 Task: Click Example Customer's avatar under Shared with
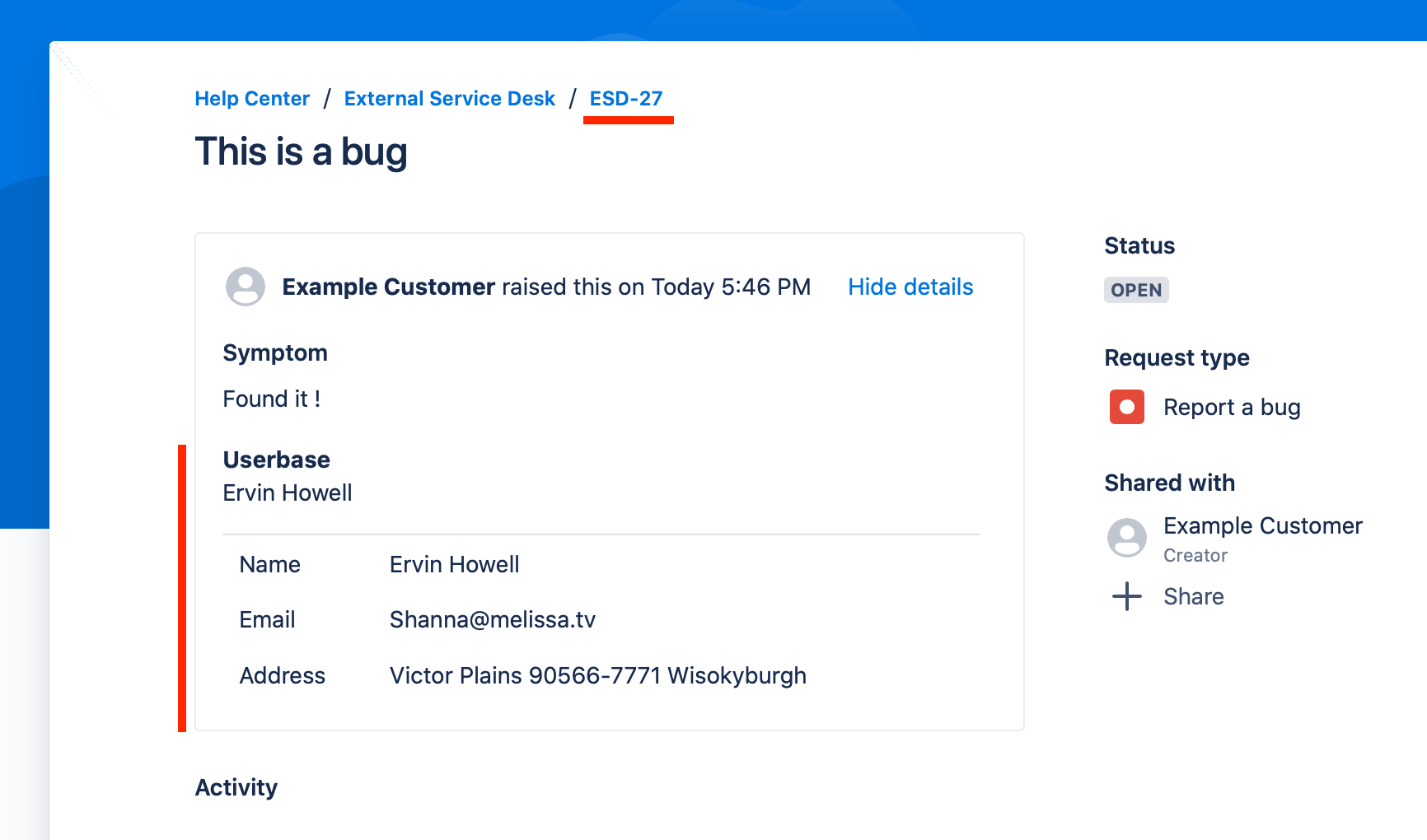point(1126,538)
